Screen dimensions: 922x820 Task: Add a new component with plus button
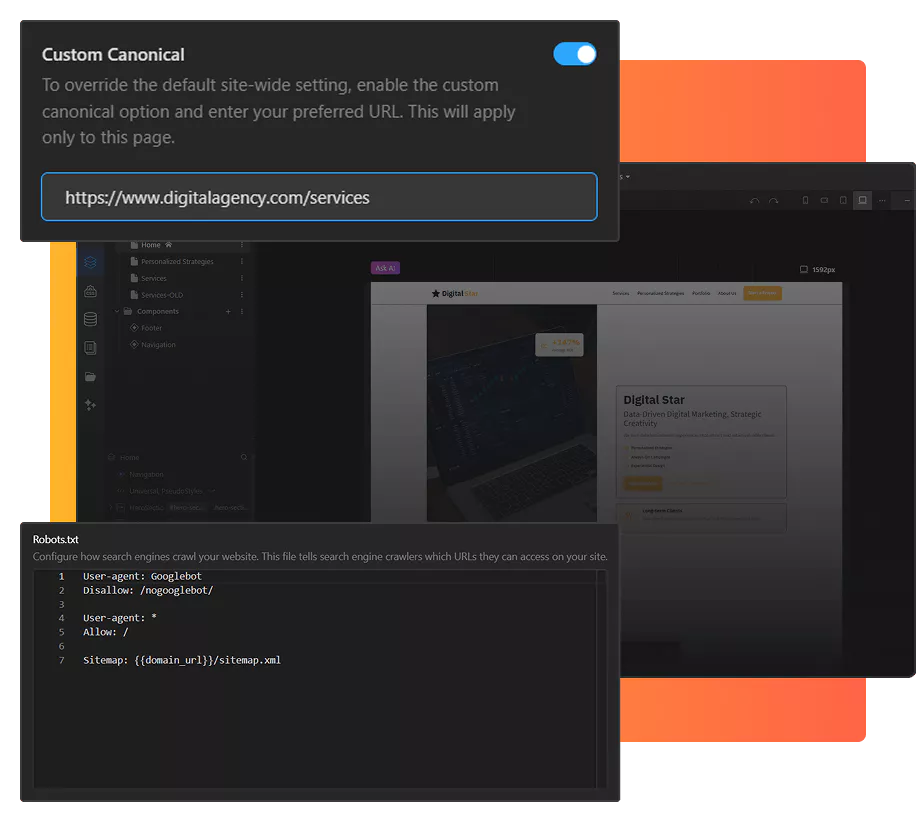(228, 312)
